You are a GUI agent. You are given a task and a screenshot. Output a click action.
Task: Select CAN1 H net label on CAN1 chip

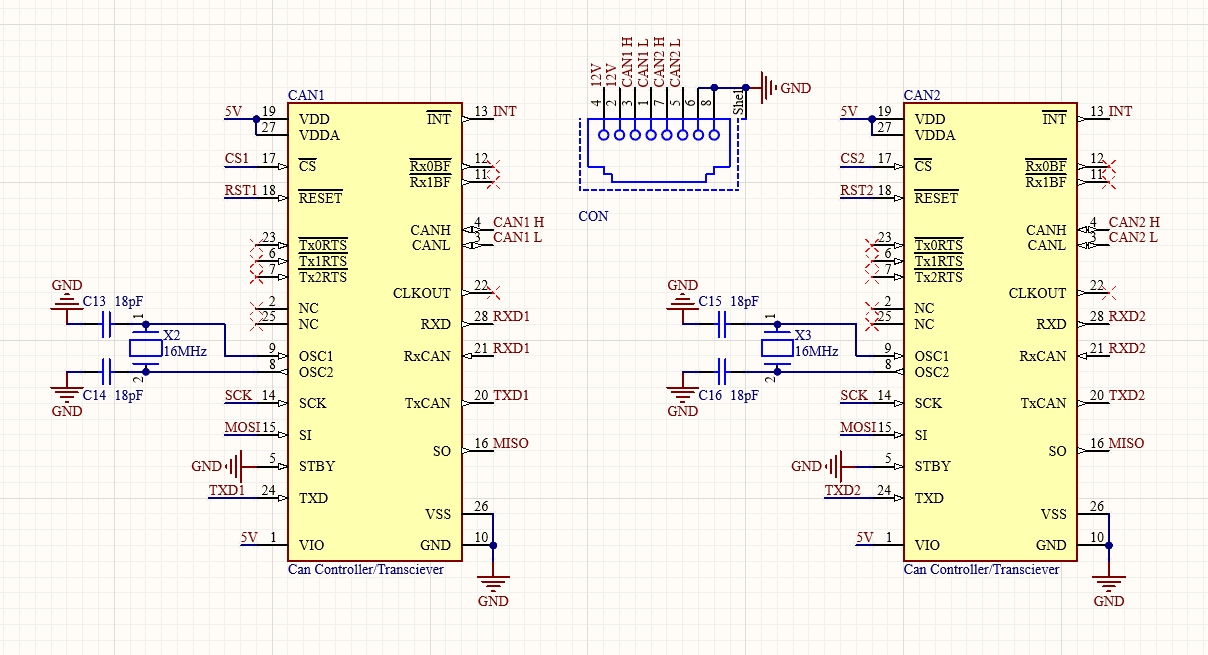(x=518, y=222)
